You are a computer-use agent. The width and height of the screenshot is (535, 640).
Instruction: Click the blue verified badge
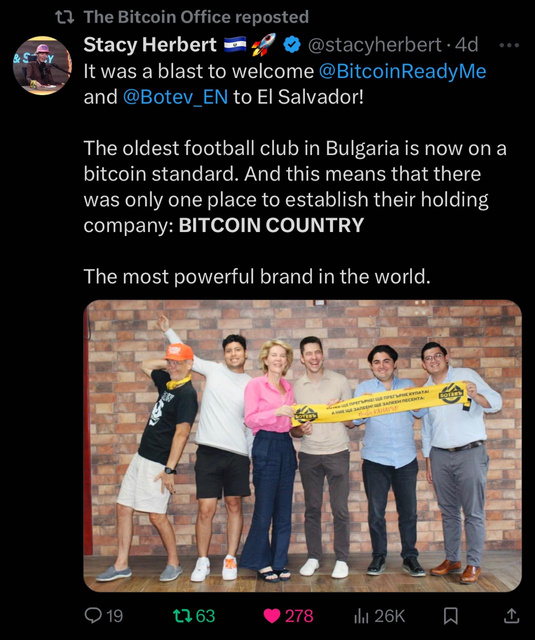[x=292, y=45]
